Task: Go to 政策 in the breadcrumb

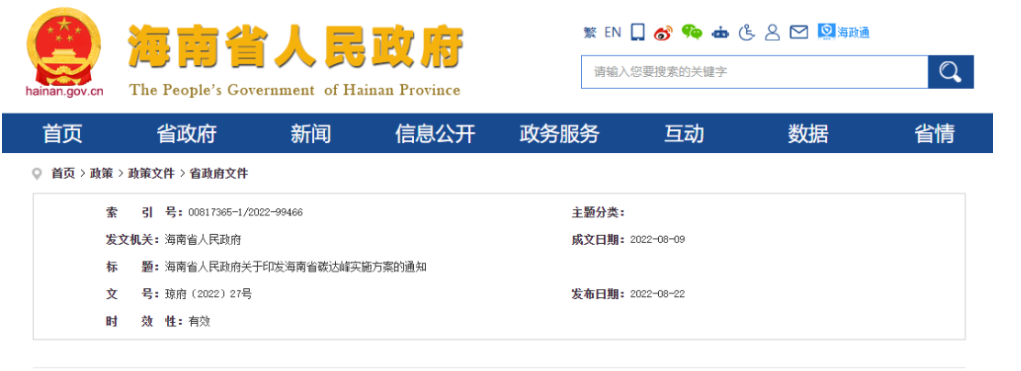Action: coord(102,174)
